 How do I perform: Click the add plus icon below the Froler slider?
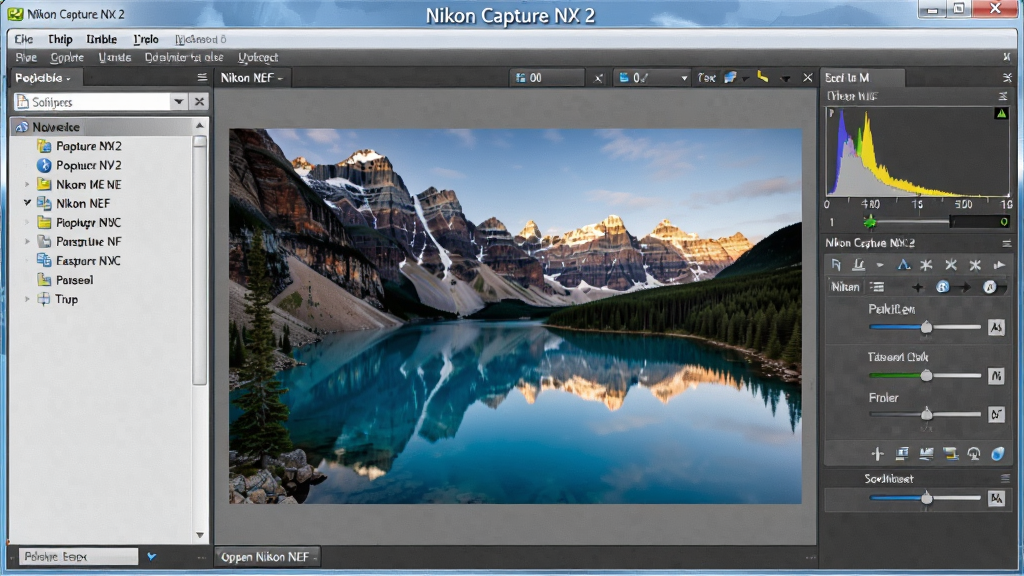tap(877, 454)
